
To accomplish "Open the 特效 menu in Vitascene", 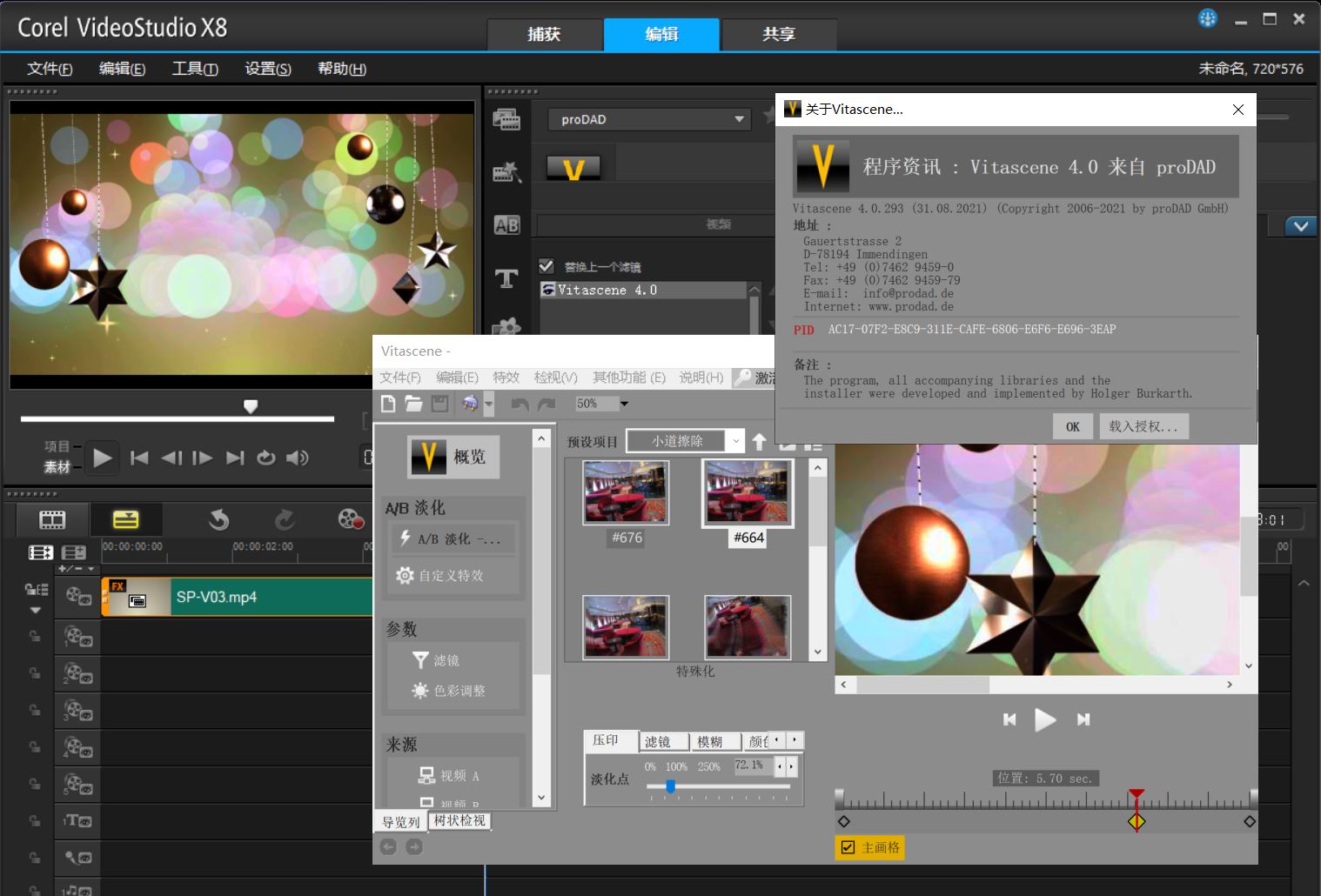I will pos(506,378).
